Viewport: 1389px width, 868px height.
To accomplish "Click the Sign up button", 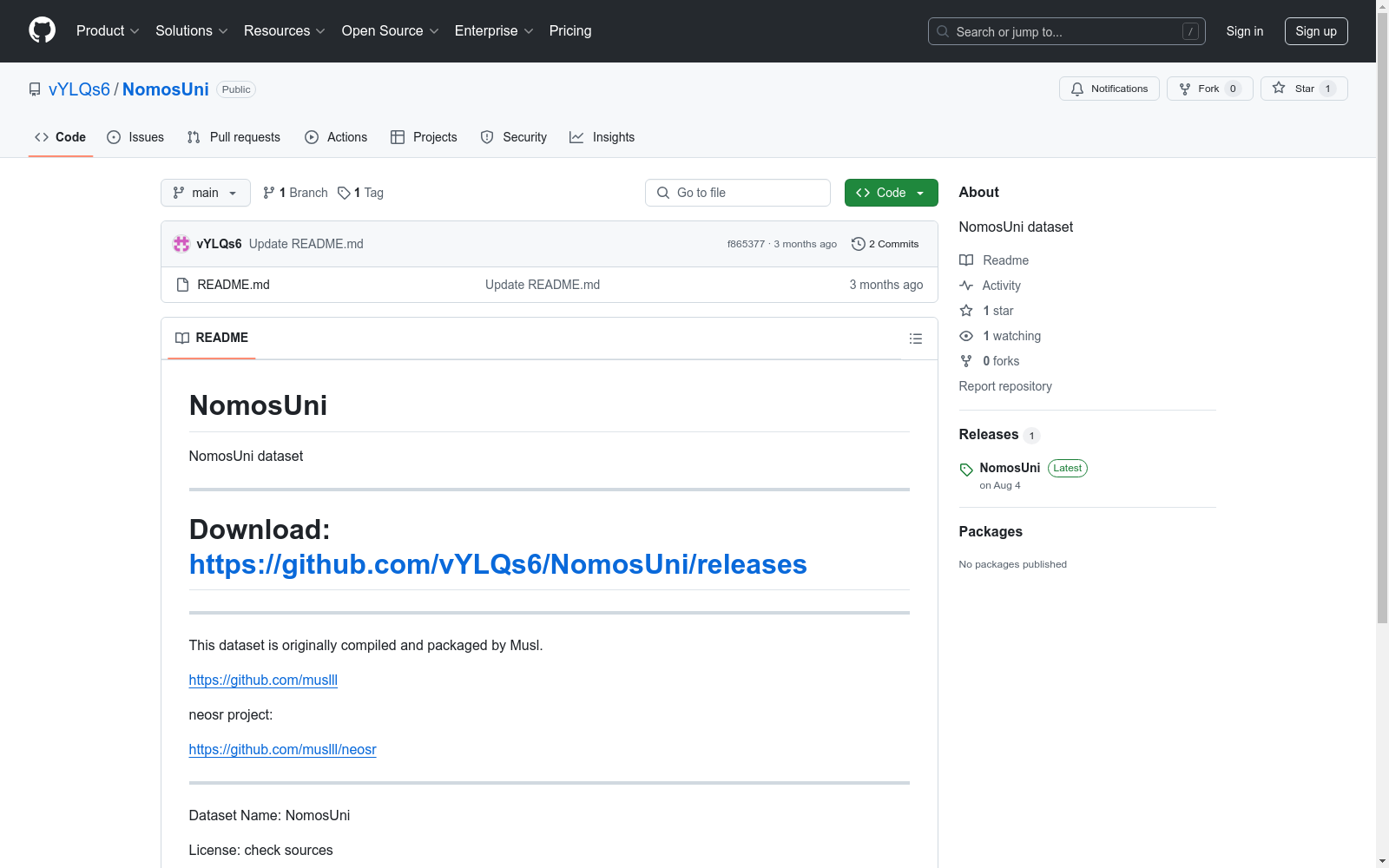I will (1316, 31).
